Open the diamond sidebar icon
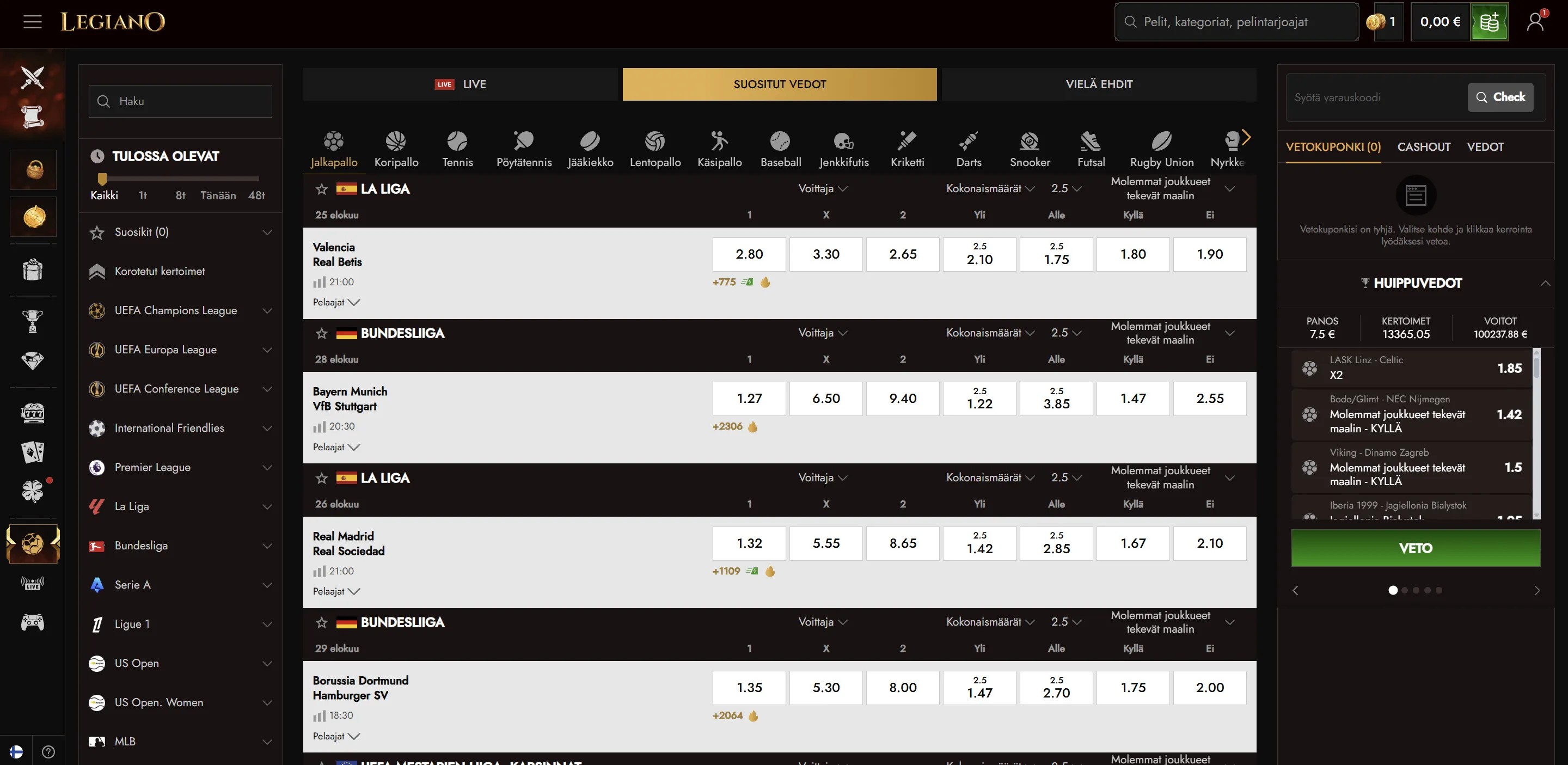 point(32,360)
